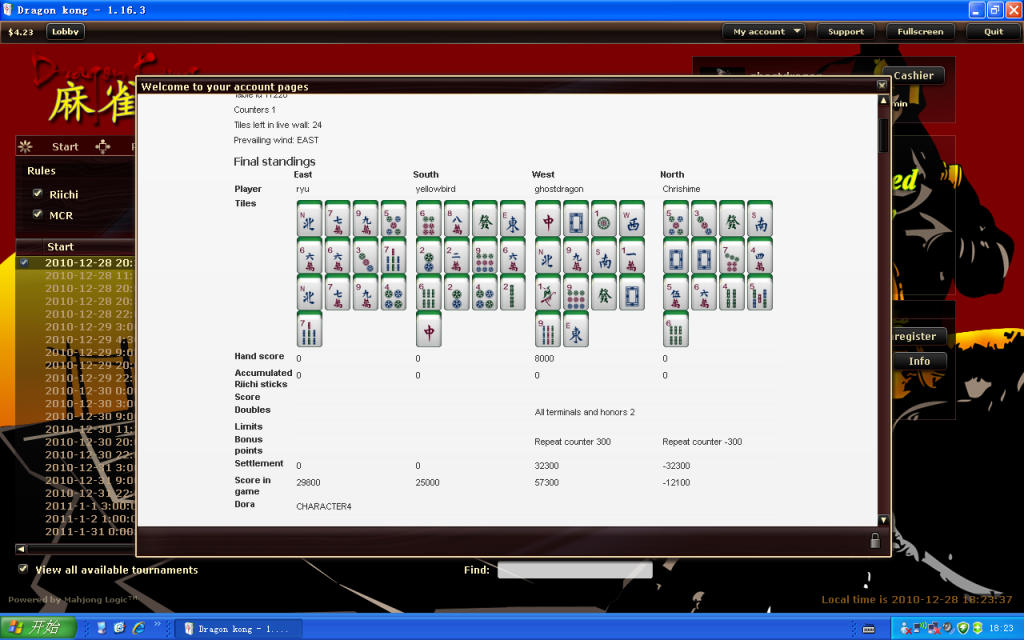Close the account pages dialog
Image resolution: width=1024 pixels, height=640 pixels.
pyautogui.click(x=882, y=86)
